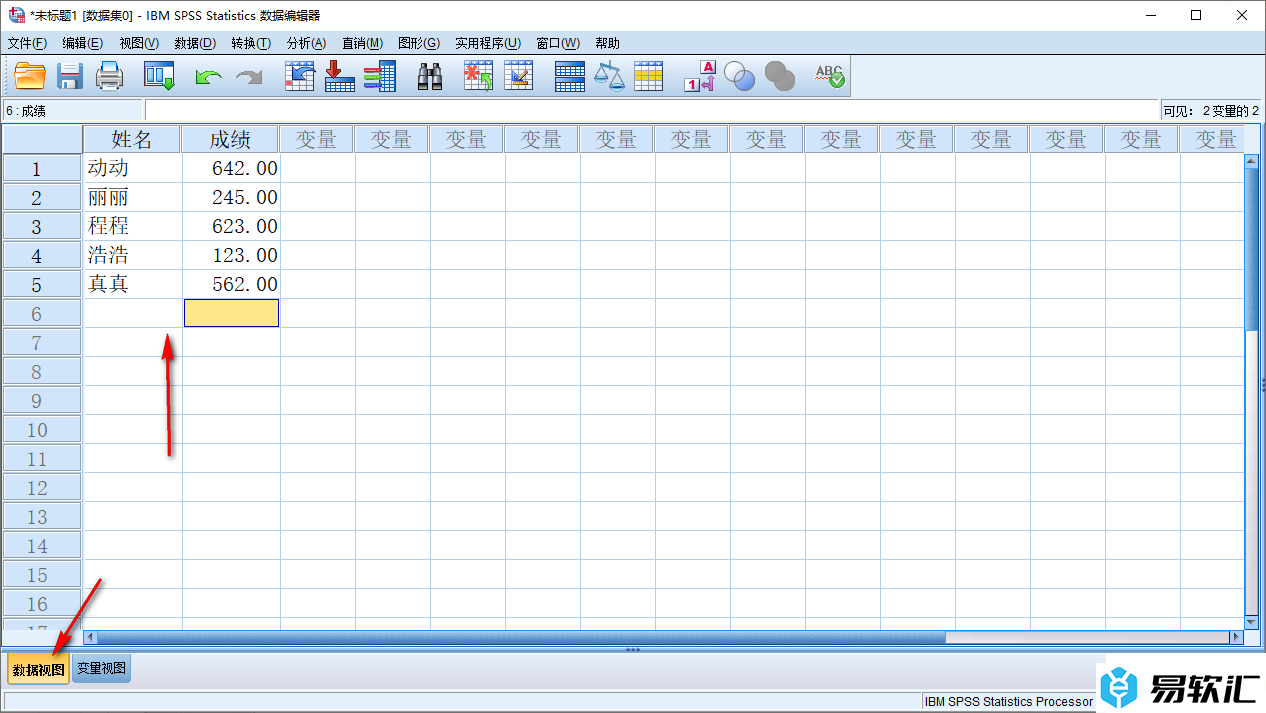The width and height of the screenshot is (1266, 713).
Task: Recall recently used dialogs icon
Action: click(159, 76)
